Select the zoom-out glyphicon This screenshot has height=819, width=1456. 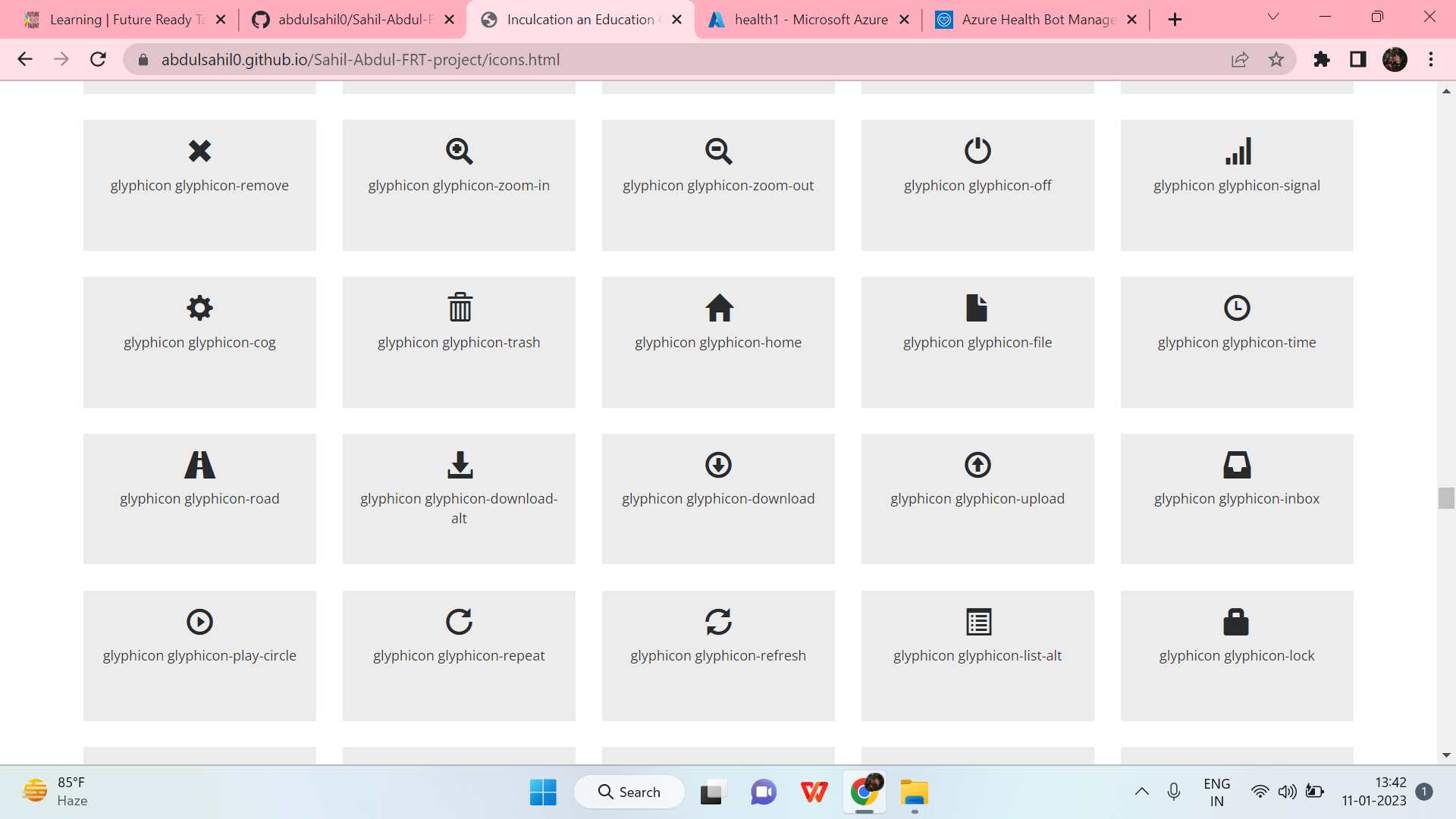point(718,151)
